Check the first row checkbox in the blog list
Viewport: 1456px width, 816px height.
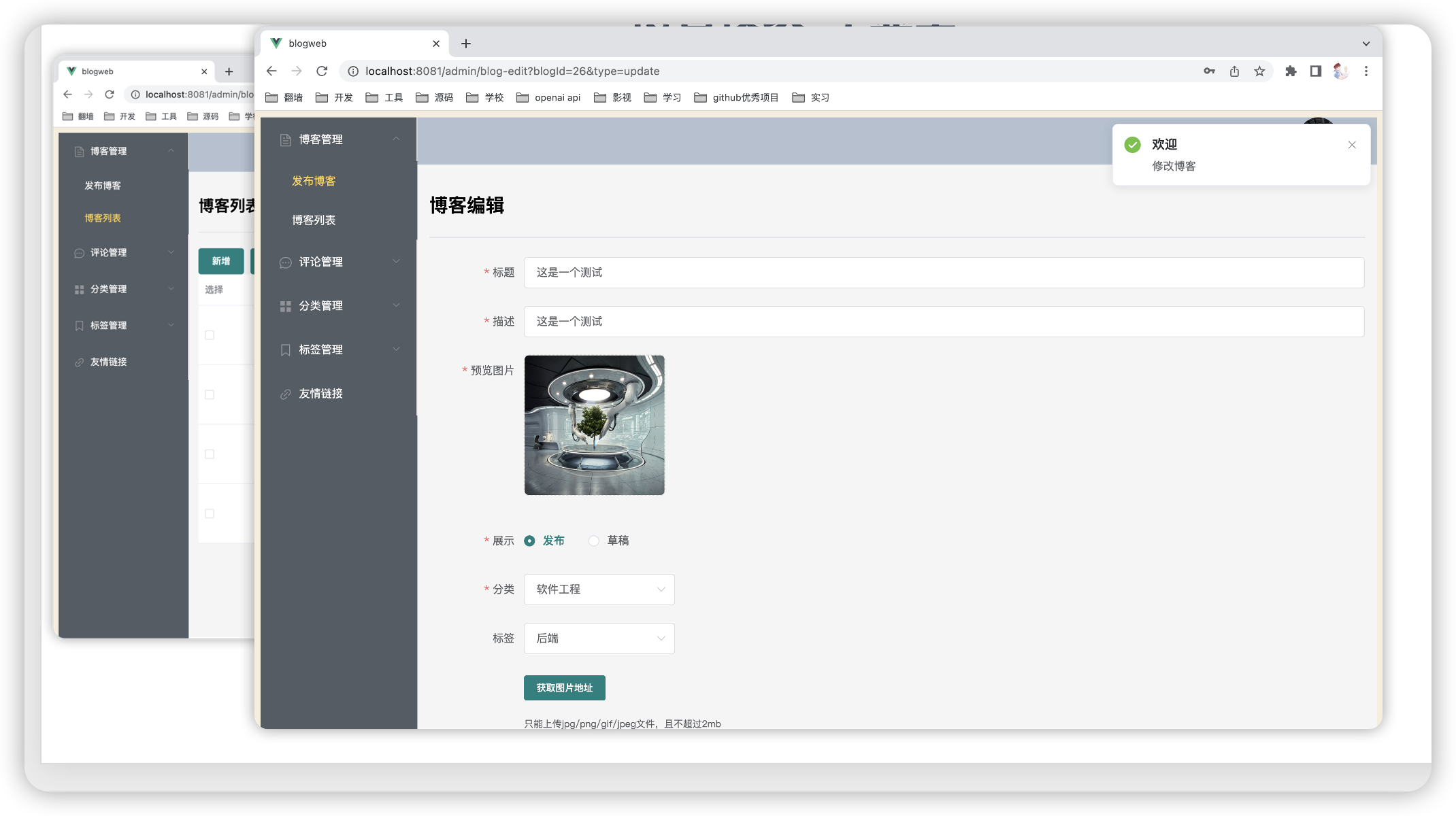[x=210, y=335]
